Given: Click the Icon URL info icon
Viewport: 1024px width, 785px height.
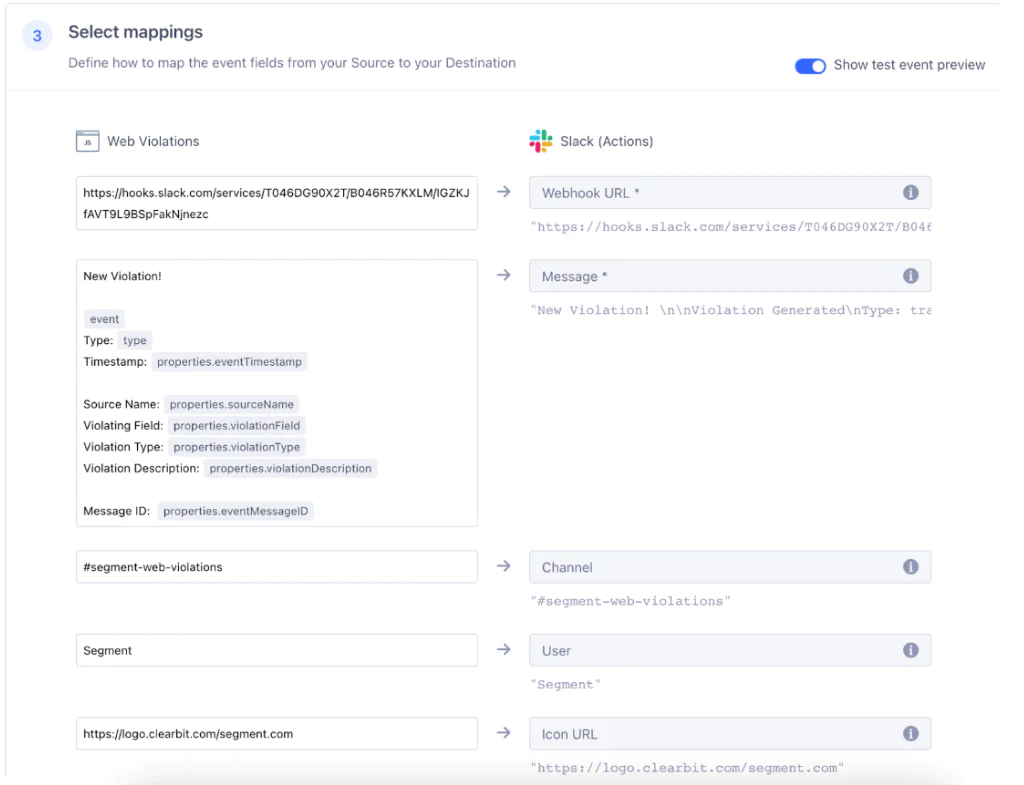Looking at the screenshot, I should 910,734.
